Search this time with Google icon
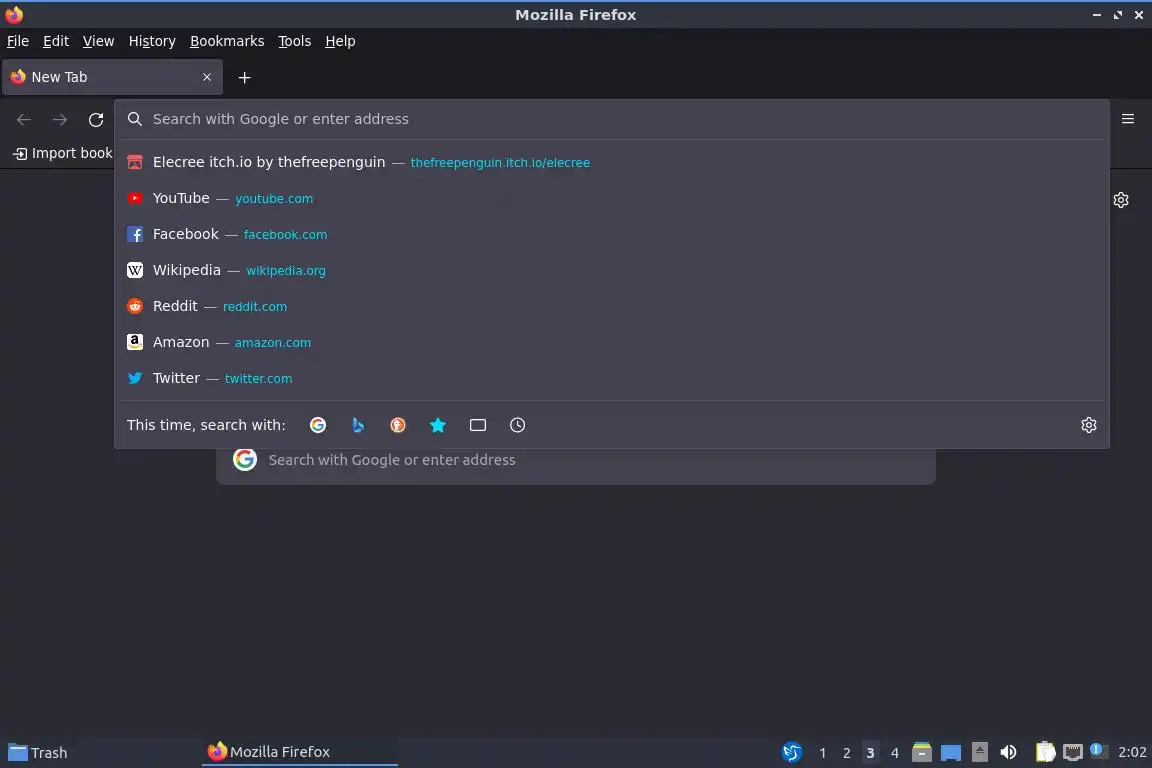Screen dimensions: 1152x768 click(x=317, y=425)
